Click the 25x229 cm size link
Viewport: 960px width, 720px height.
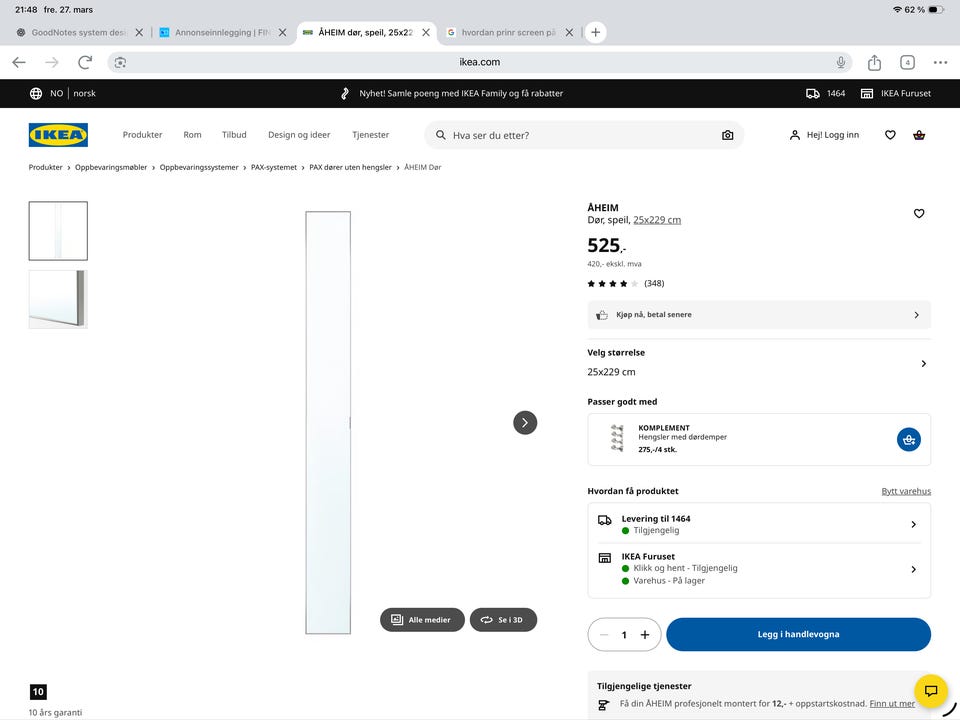(657, 220)
